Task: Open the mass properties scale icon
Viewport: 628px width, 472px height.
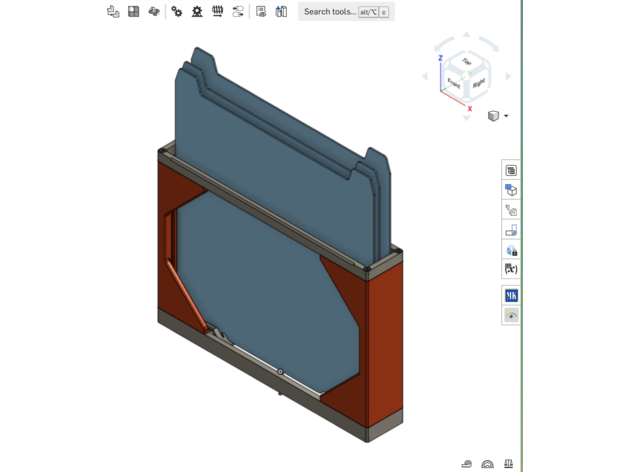Action: click(510, 464)
